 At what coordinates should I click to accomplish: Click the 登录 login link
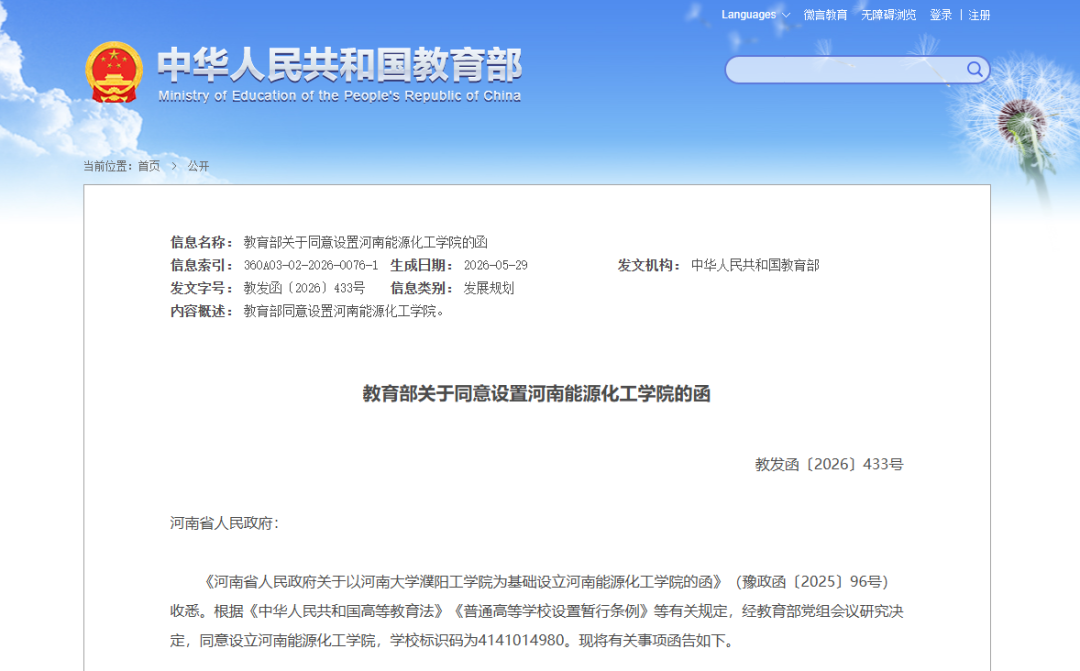click(x=941, y=15)
